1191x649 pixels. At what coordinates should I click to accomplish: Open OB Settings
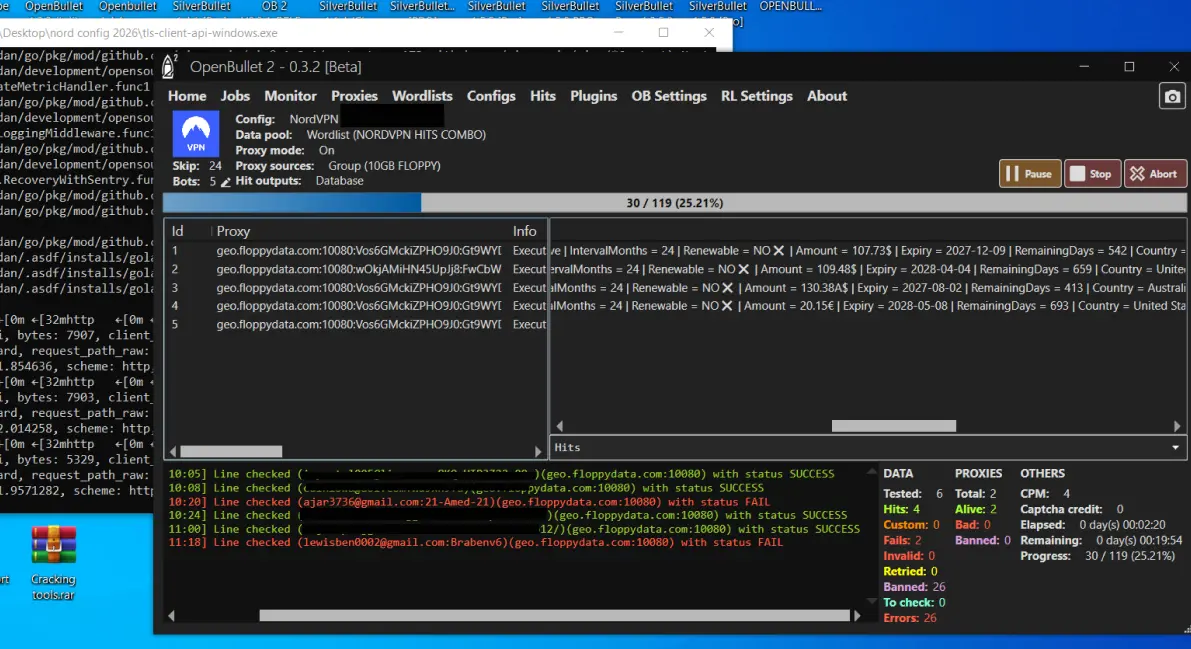668,96
